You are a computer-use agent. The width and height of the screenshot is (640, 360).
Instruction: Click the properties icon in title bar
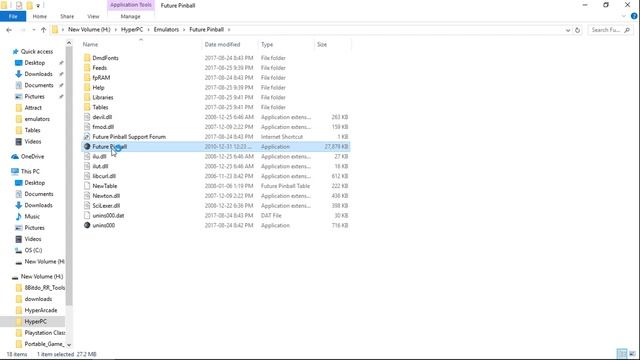(19, 5)
